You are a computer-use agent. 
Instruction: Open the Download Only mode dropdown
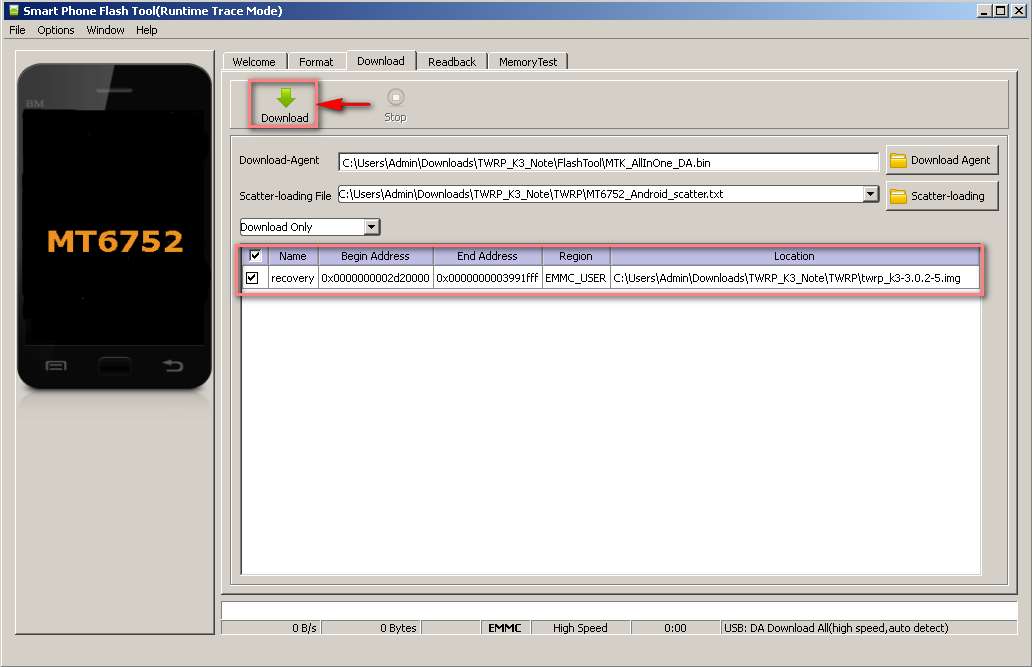(x=372, y=227)
